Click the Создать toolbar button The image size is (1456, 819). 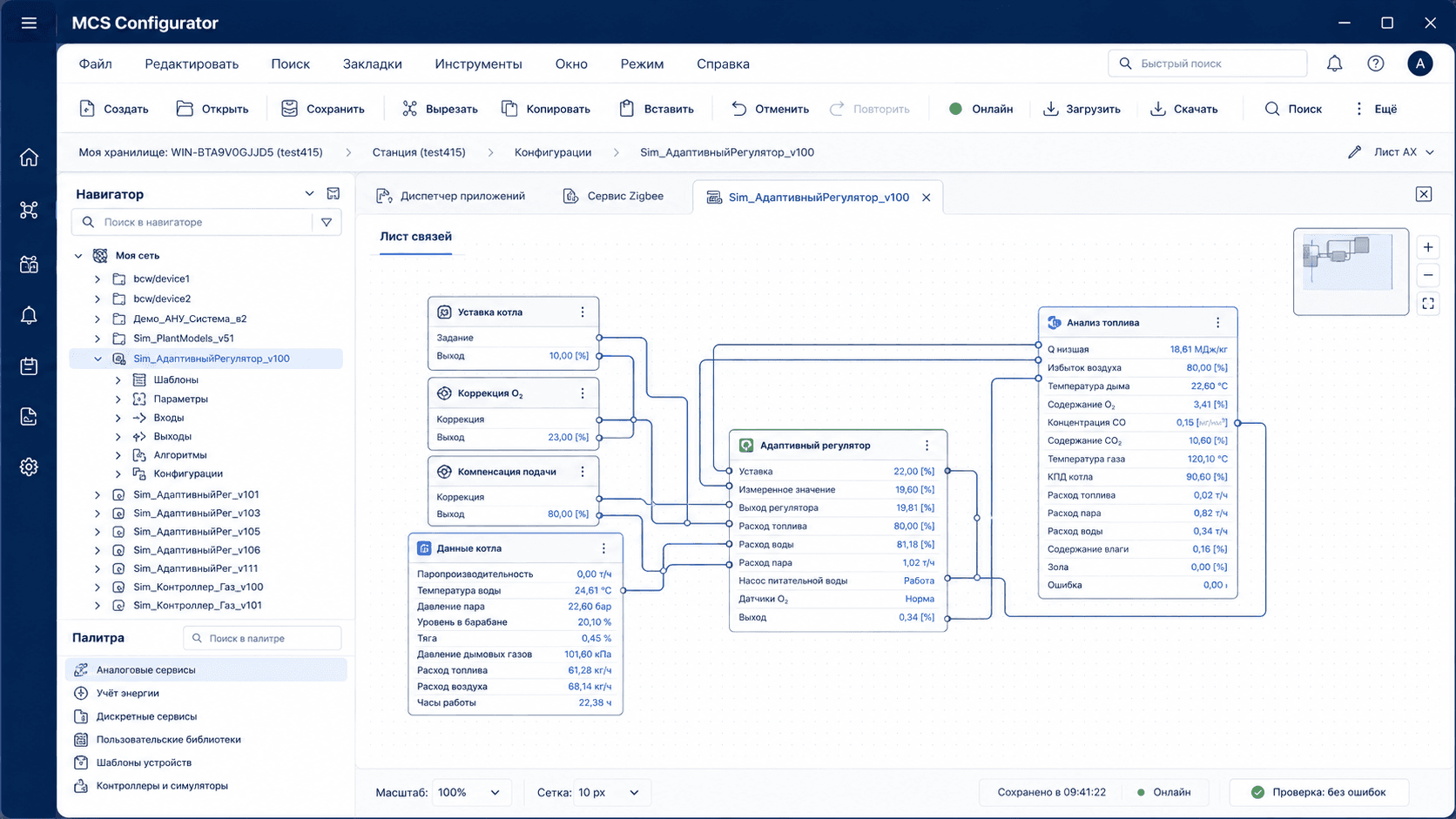pos(113,109)
